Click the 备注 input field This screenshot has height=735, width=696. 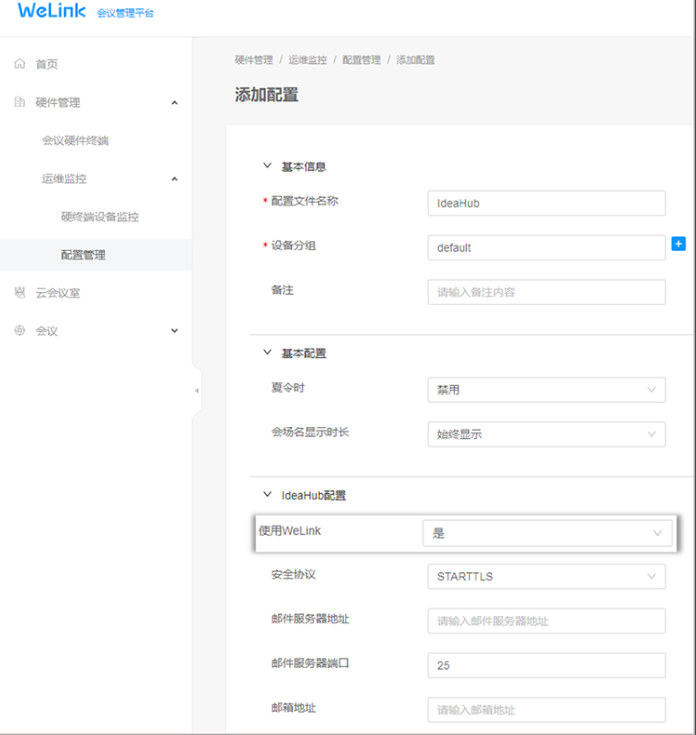[546, 292]
